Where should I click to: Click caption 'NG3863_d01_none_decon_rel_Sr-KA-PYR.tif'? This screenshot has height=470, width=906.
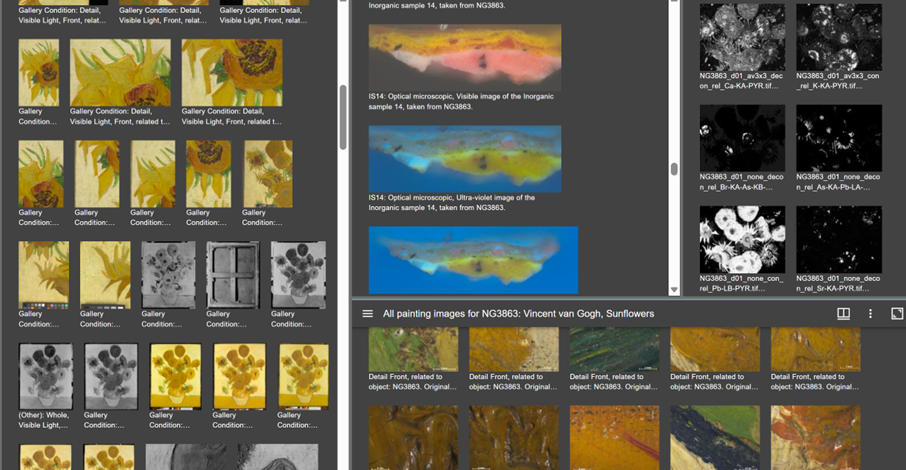pos(838,283)
